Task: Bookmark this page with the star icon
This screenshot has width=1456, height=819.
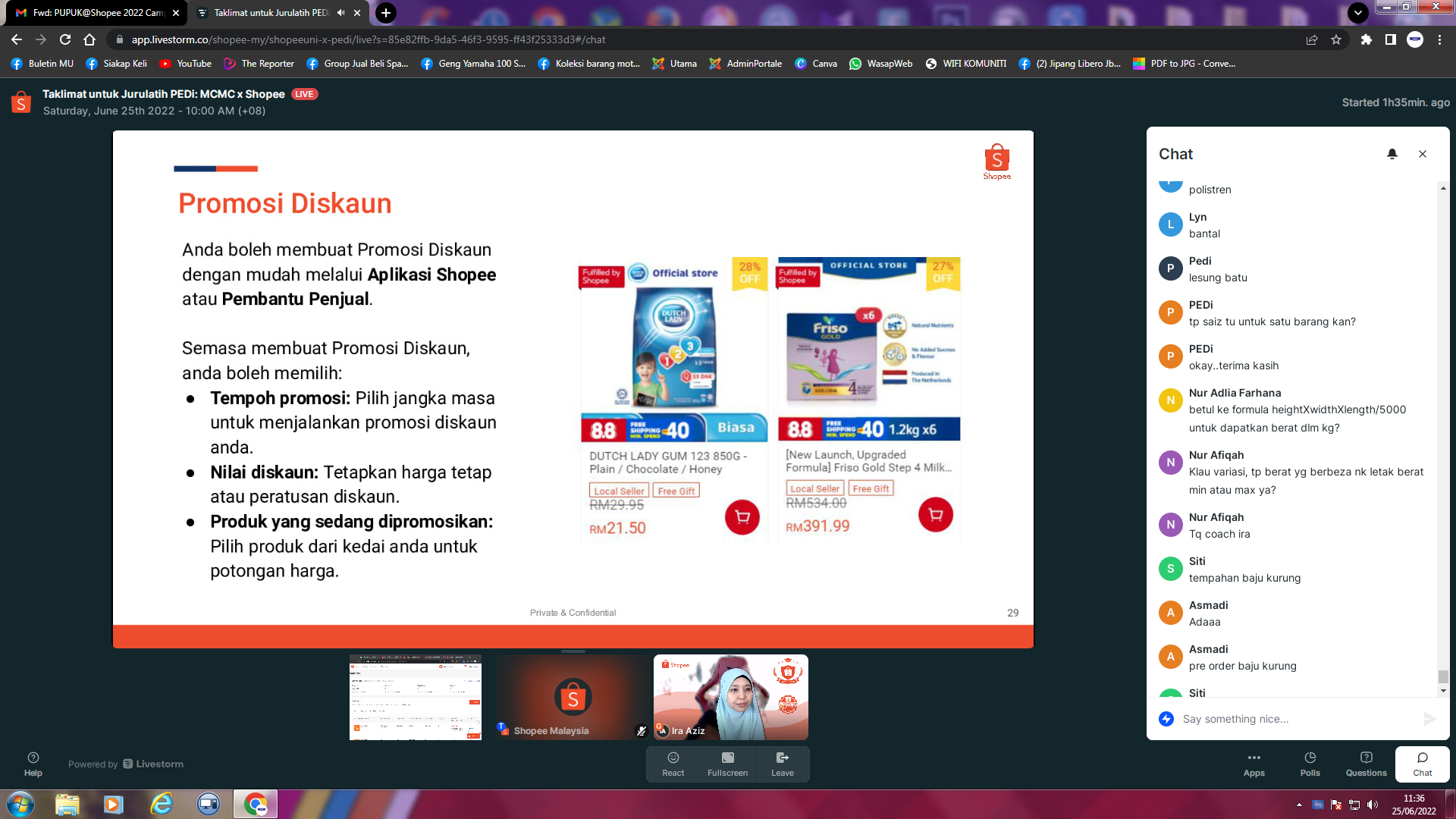Action: 1336,39
